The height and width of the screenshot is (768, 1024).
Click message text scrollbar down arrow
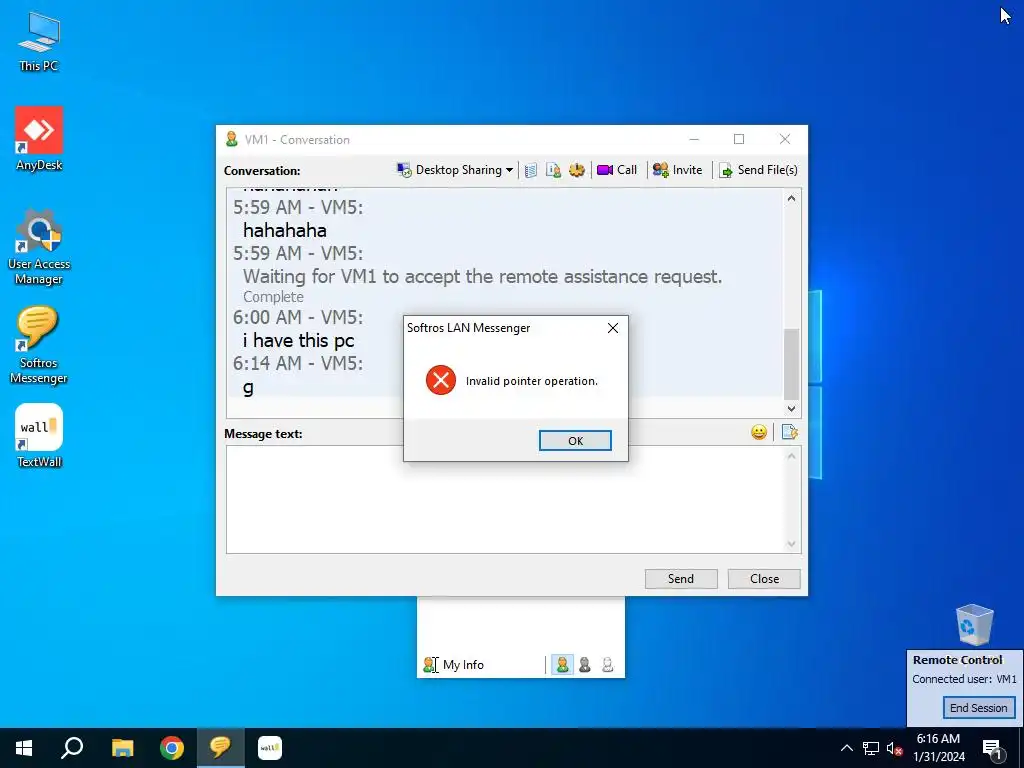(792, 544)
